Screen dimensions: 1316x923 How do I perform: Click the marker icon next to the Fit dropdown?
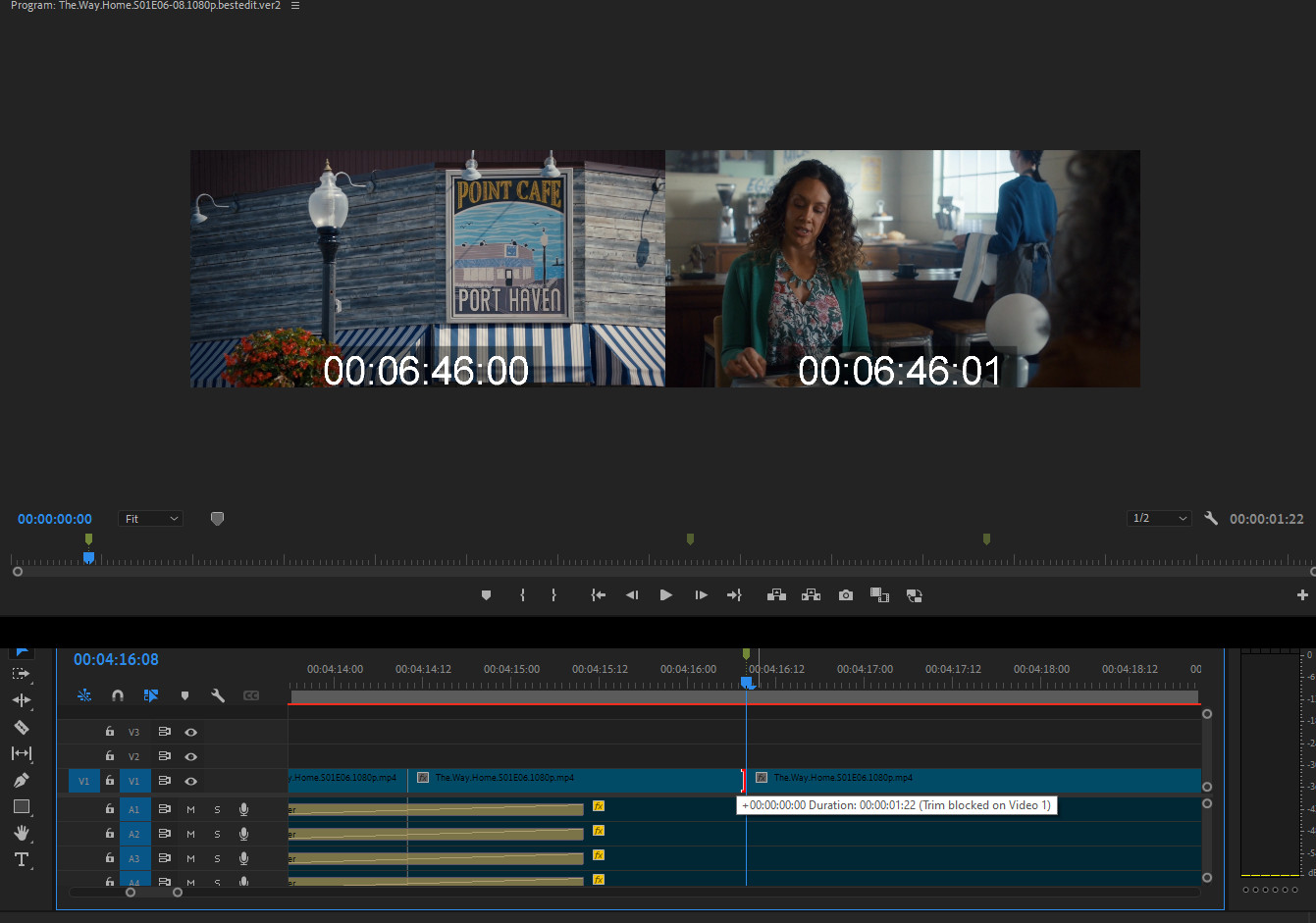click(217, 519)
